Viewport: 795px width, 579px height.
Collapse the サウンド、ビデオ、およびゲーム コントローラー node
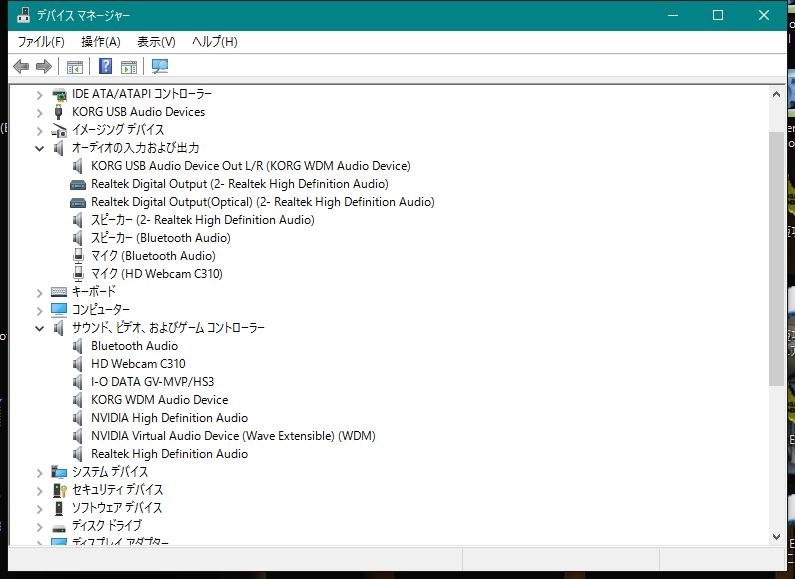40,329
